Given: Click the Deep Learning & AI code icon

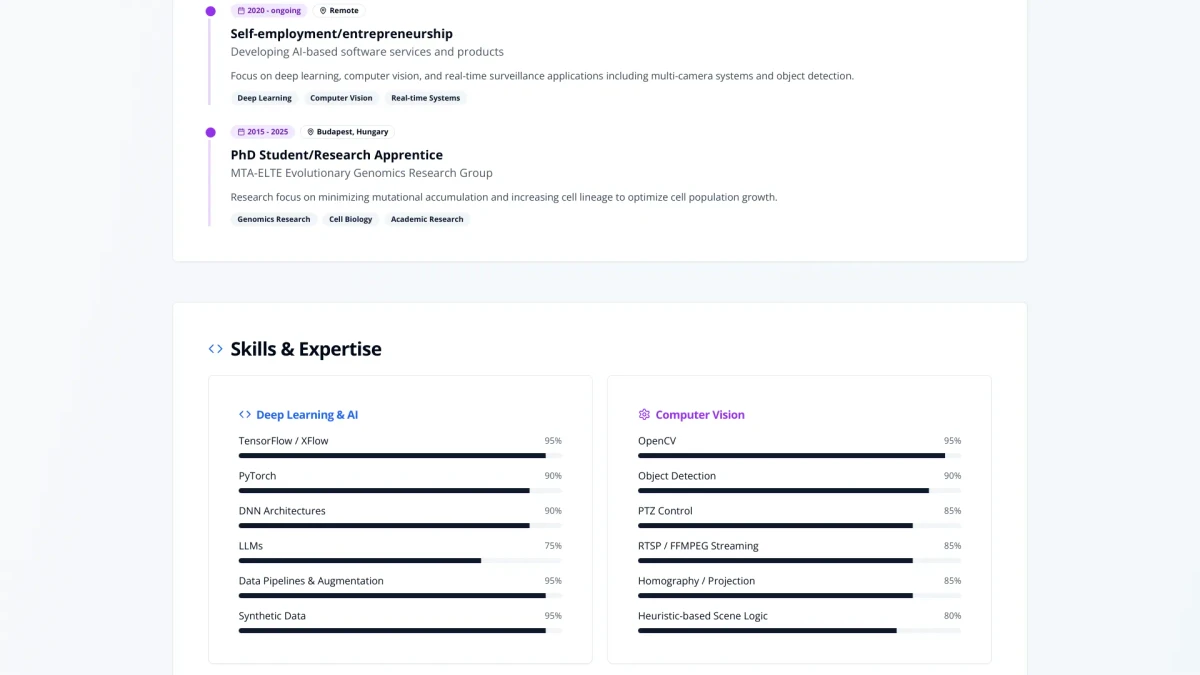Looking at the screenshot, I should [x=245, y=415].
